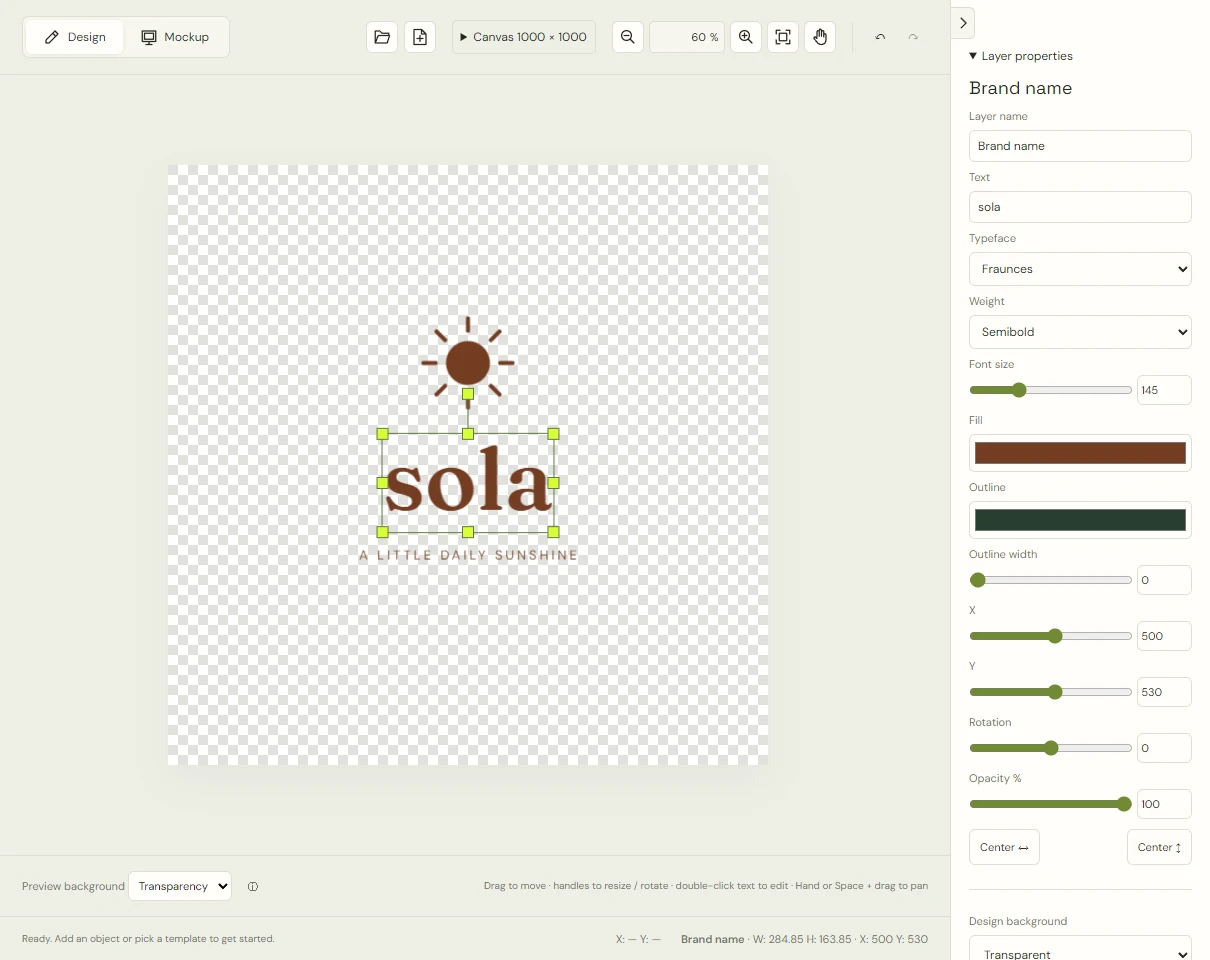Viewport: 1210px width, 960px height.
Task: Zoom in using the magnifier plus icon
Action: click(746, 37)
